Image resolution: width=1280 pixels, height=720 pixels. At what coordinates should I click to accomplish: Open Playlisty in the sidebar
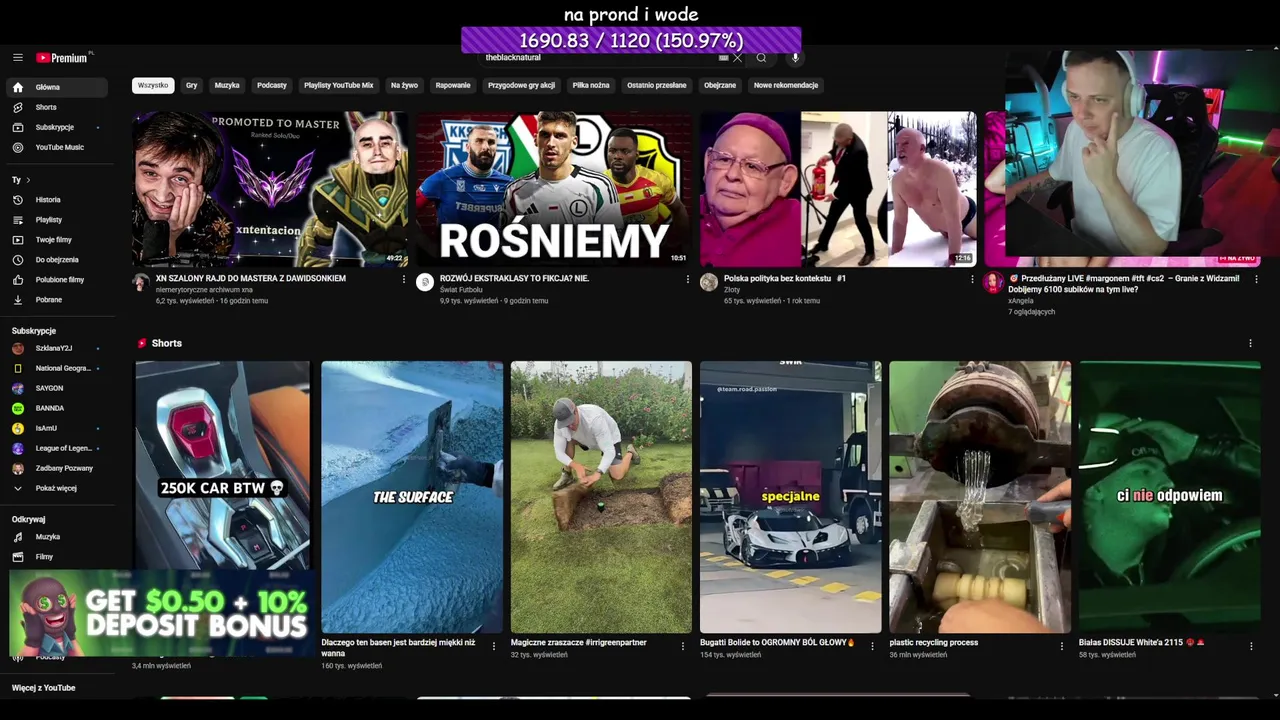click(x=56, y=220)
